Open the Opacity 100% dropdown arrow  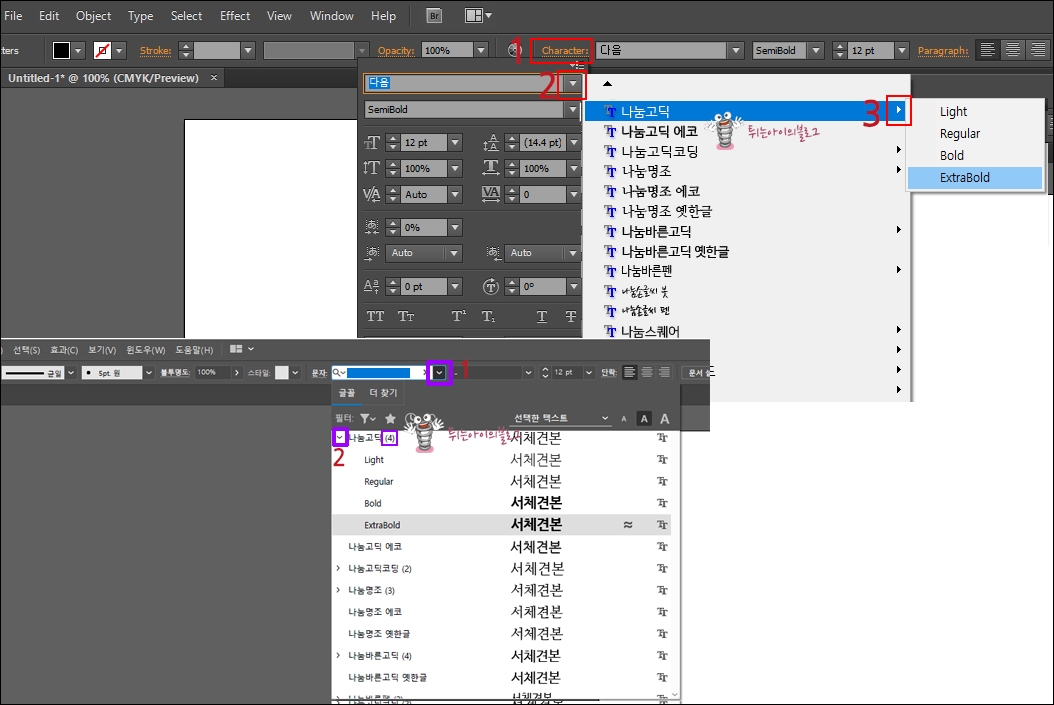click(x=481, y=50)
